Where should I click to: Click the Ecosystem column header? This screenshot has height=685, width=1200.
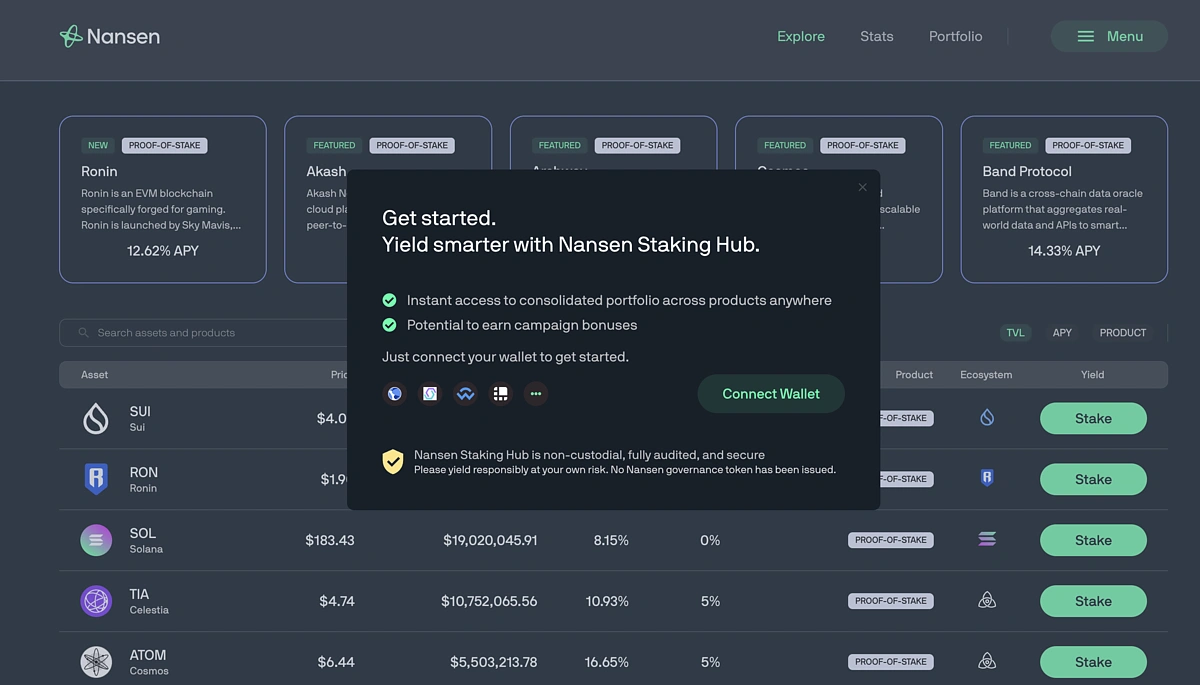(986, 375)
